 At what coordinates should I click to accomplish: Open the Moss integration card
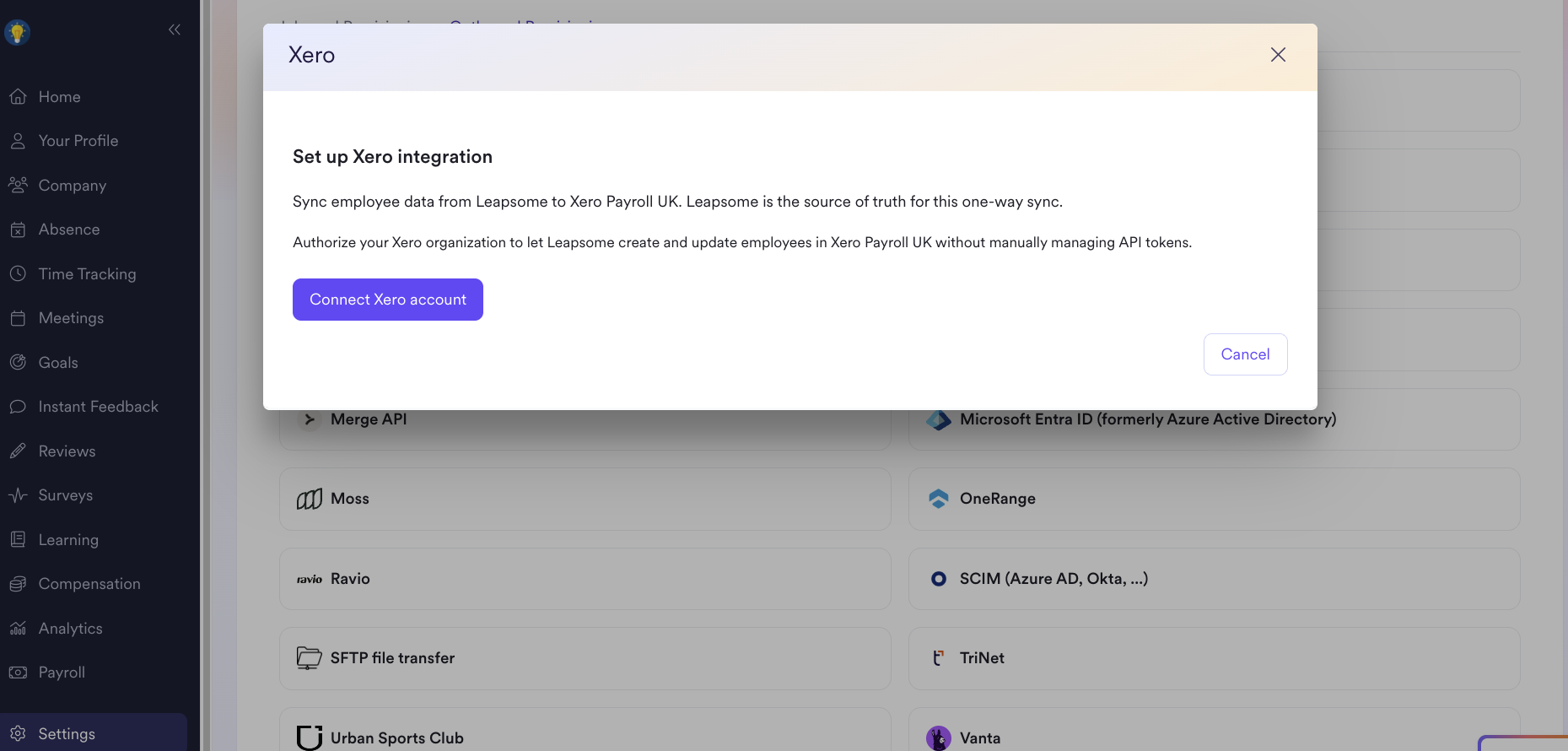coord(585,500)
